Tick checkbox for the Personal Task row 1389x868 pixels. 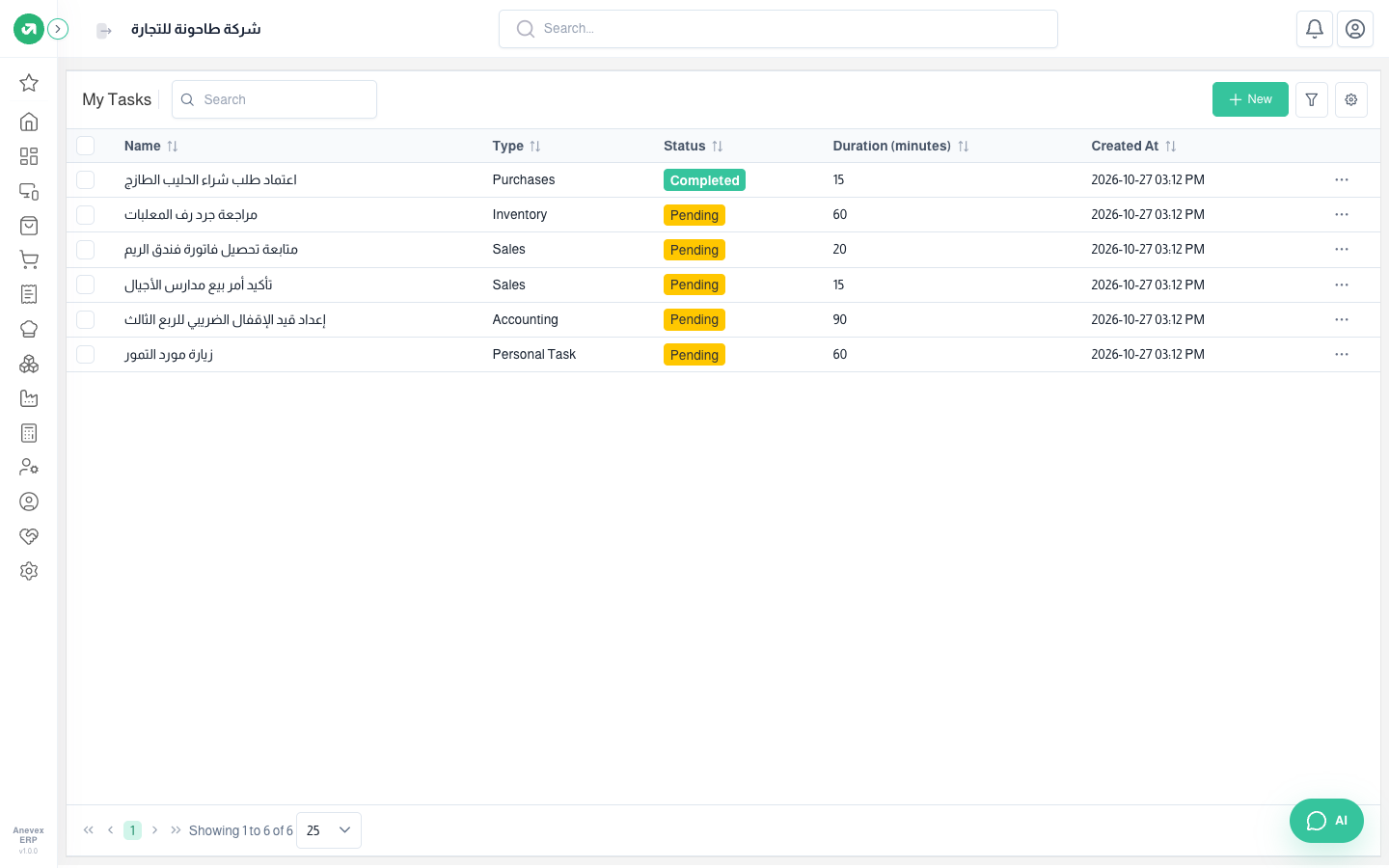click(x=86, y=354)
